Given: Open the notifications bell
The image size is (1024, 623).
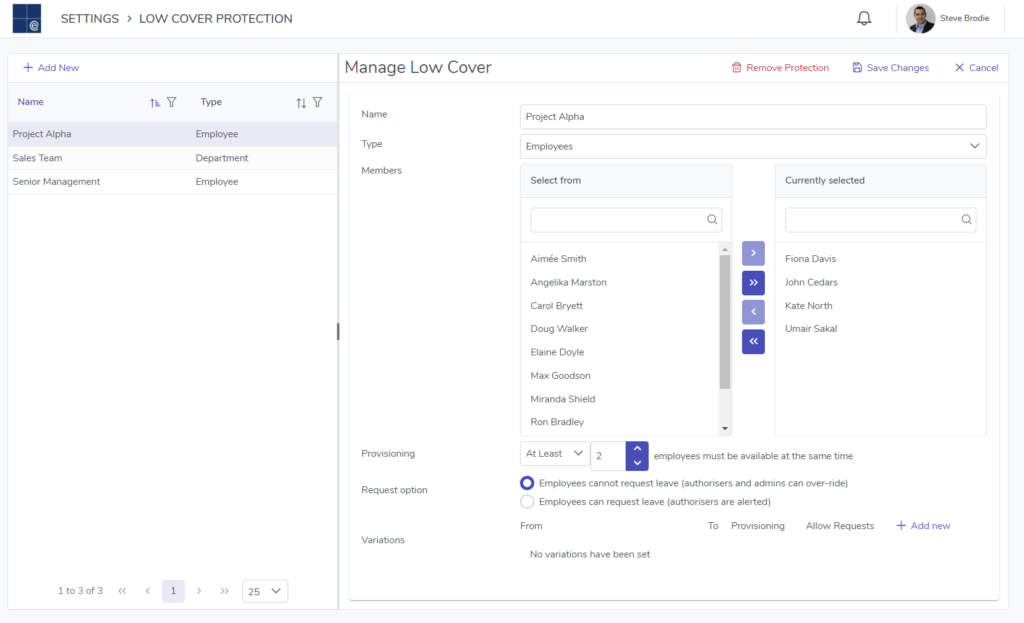Looking at the screenshot, I should pos(864,18).
